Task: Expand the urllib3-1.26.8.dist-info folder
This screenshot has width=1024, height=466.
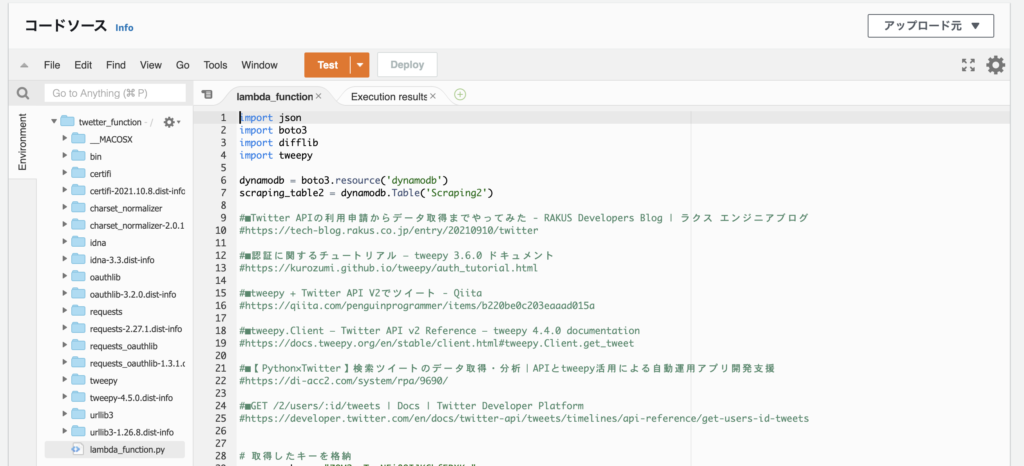Action: (65, 431)
